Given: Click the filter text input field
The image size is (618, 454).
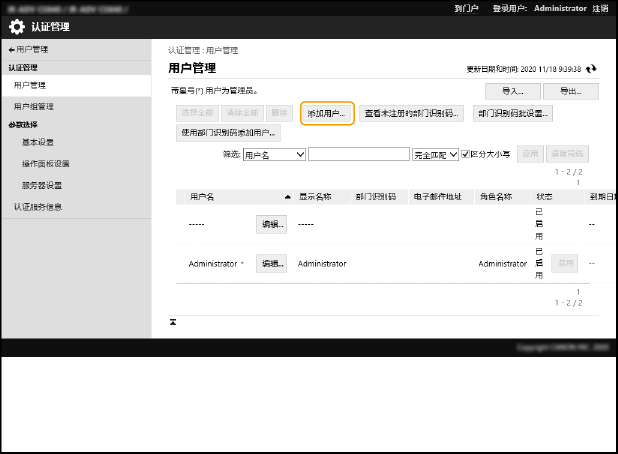Looking at the screenshot, I should pos(359,154).
